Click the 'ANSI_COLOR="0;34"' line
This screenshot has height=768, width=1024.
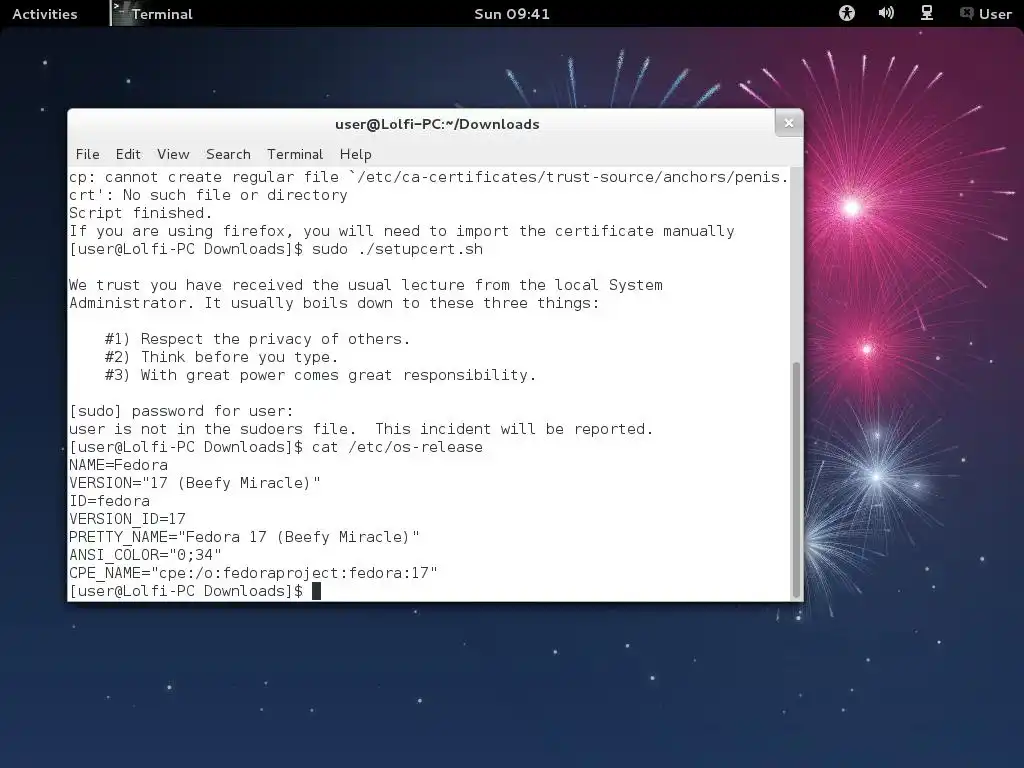click(x=145, y=554)
